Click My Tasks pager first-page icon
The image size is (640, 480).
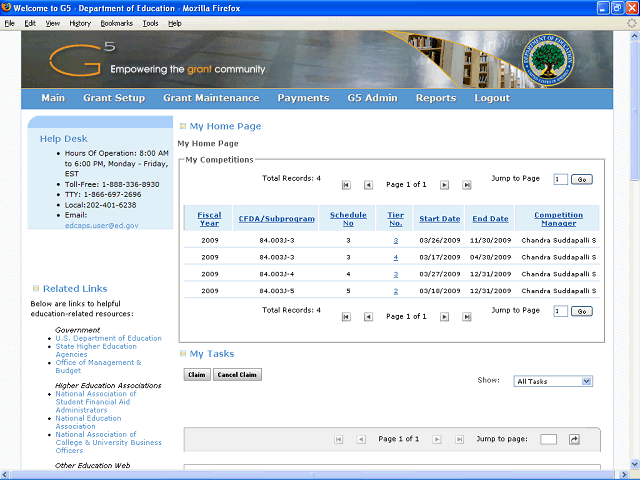(338, 439)
